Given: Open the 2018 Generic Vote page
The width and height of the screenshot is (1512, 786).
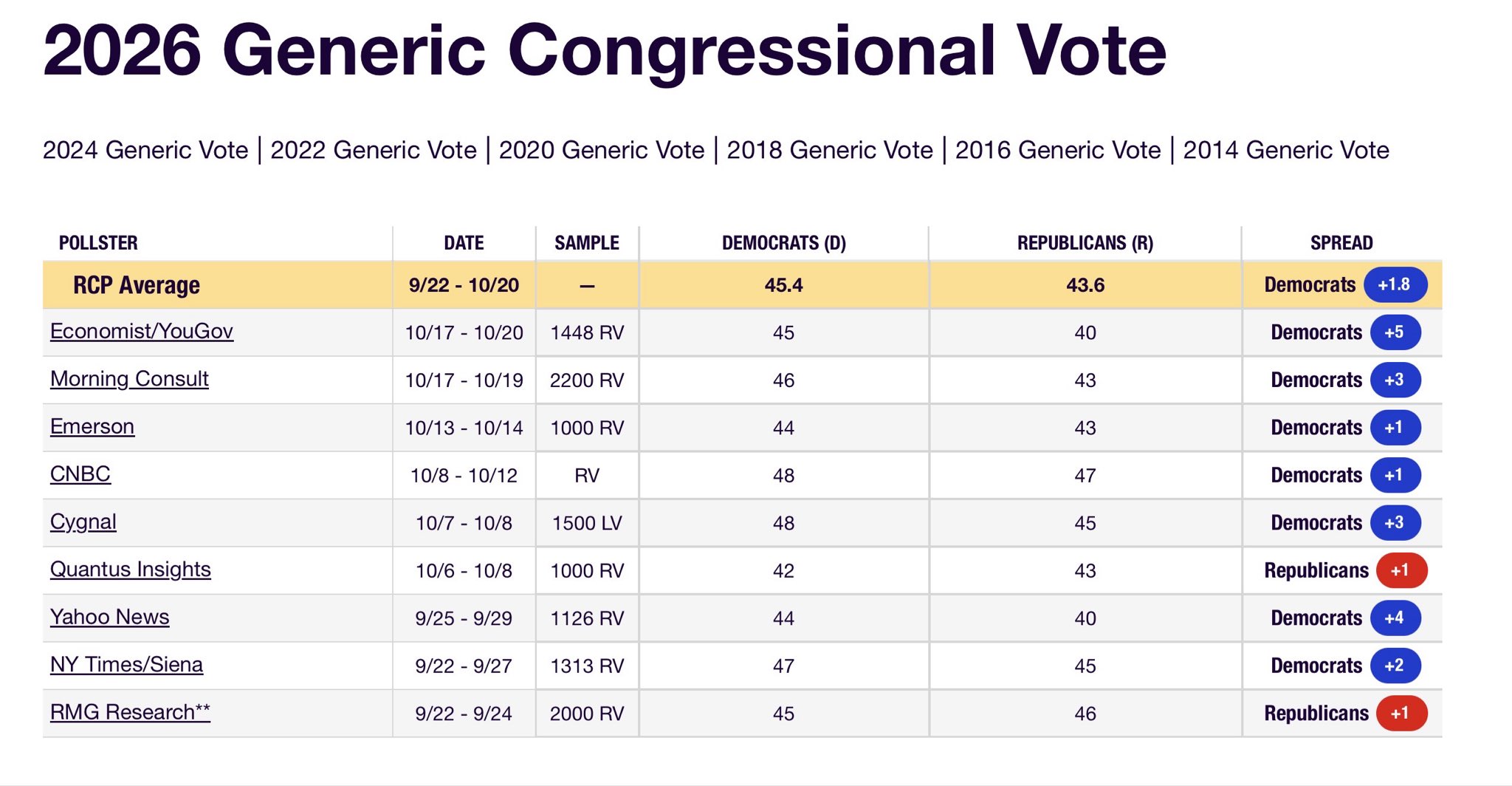Looking at the screenshot, I should tap(829, 150).
